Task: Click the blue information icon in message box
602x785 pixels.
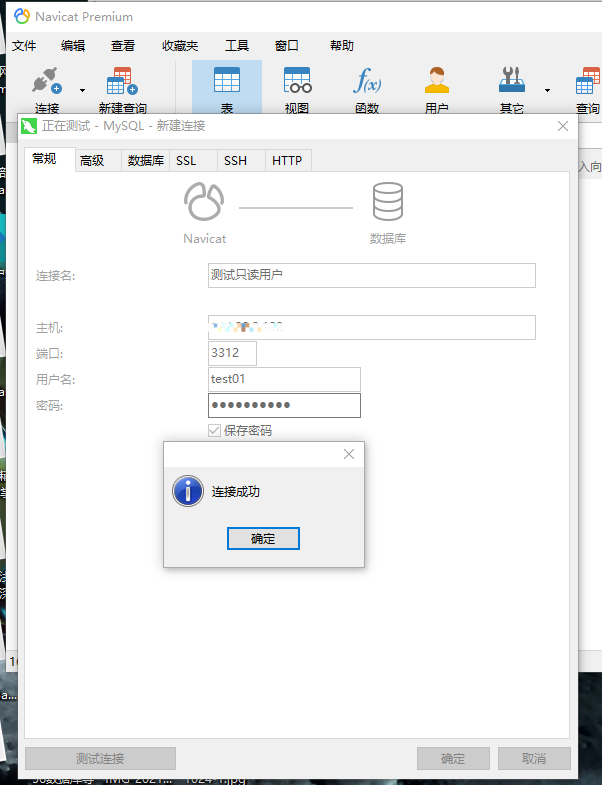Action: pyautogui.click(x=188, y=491)
